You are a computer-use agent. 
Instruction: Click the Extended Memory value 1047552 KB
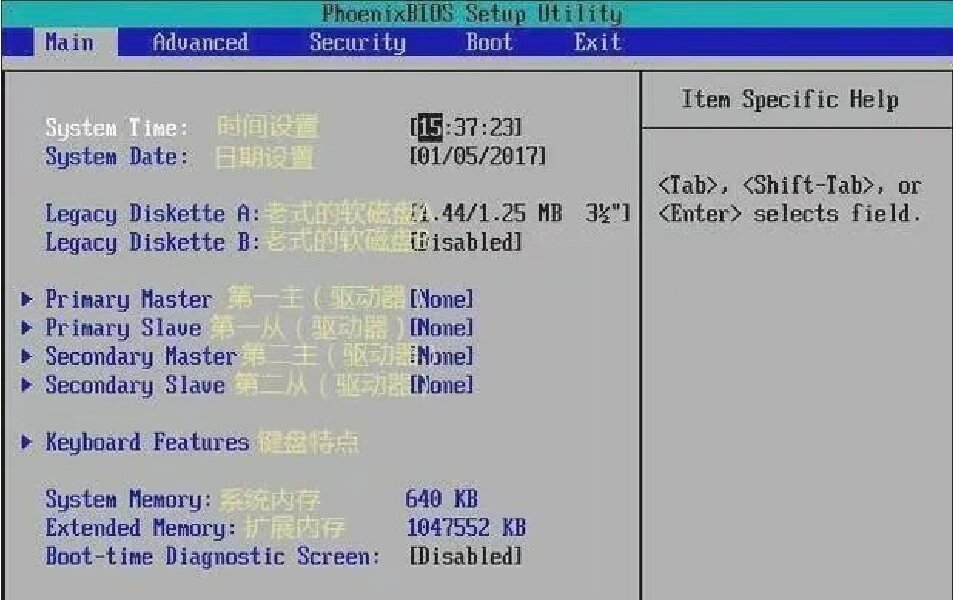(466, 528)
